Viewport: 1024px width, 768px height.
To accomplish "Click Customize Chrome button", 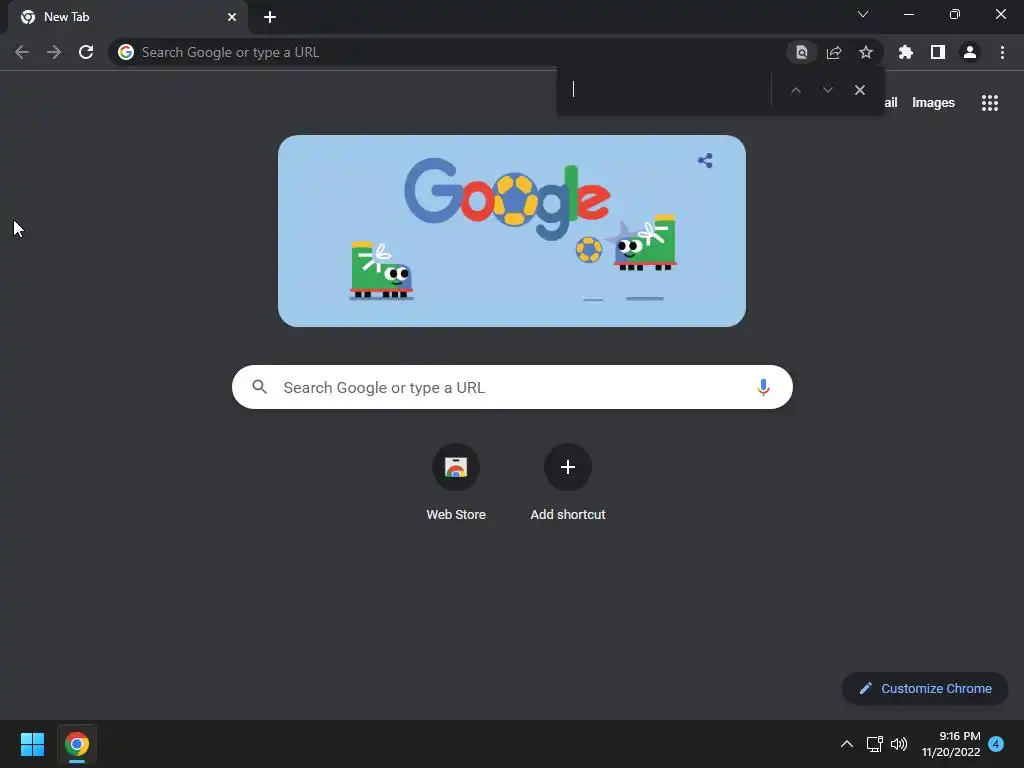I will [925, 688].
